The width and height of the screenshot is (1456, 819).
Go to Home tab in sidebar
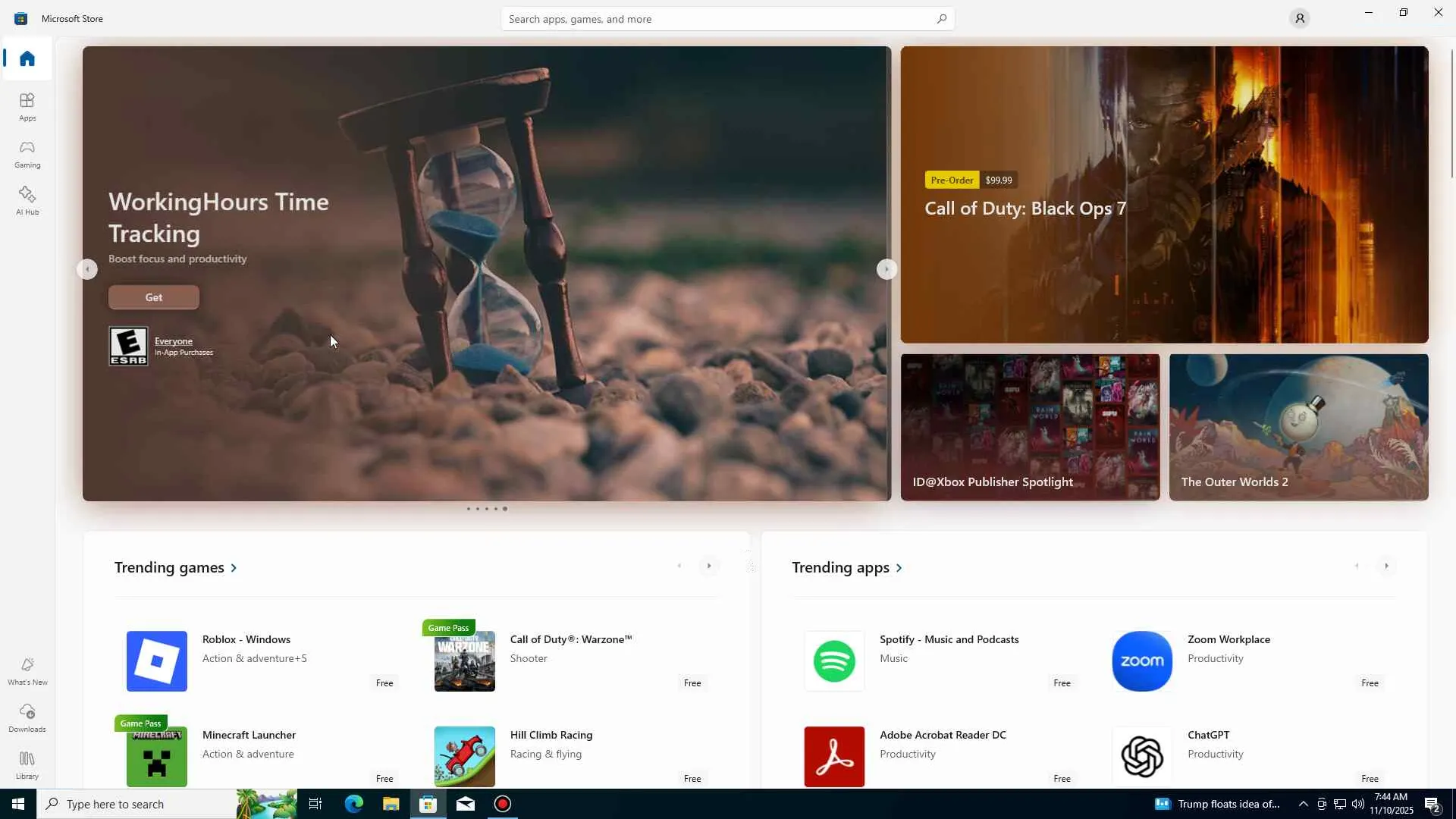[27, 58]
